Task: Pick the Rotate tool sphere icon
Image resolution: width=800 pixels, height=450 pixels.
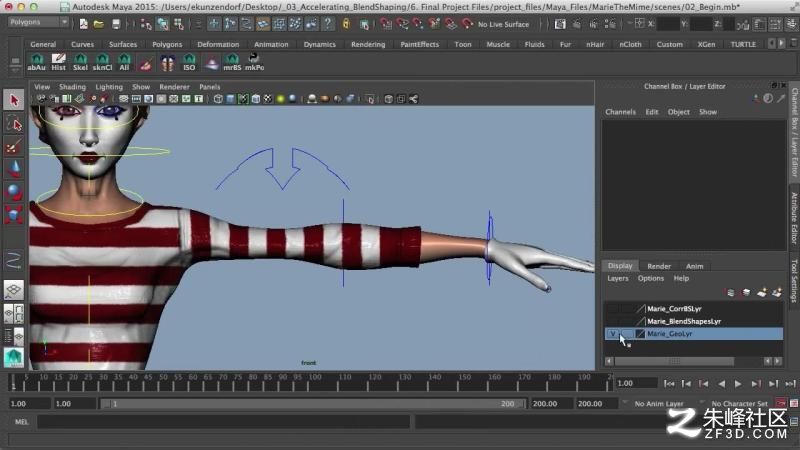Action: click(x=14, y=192)
